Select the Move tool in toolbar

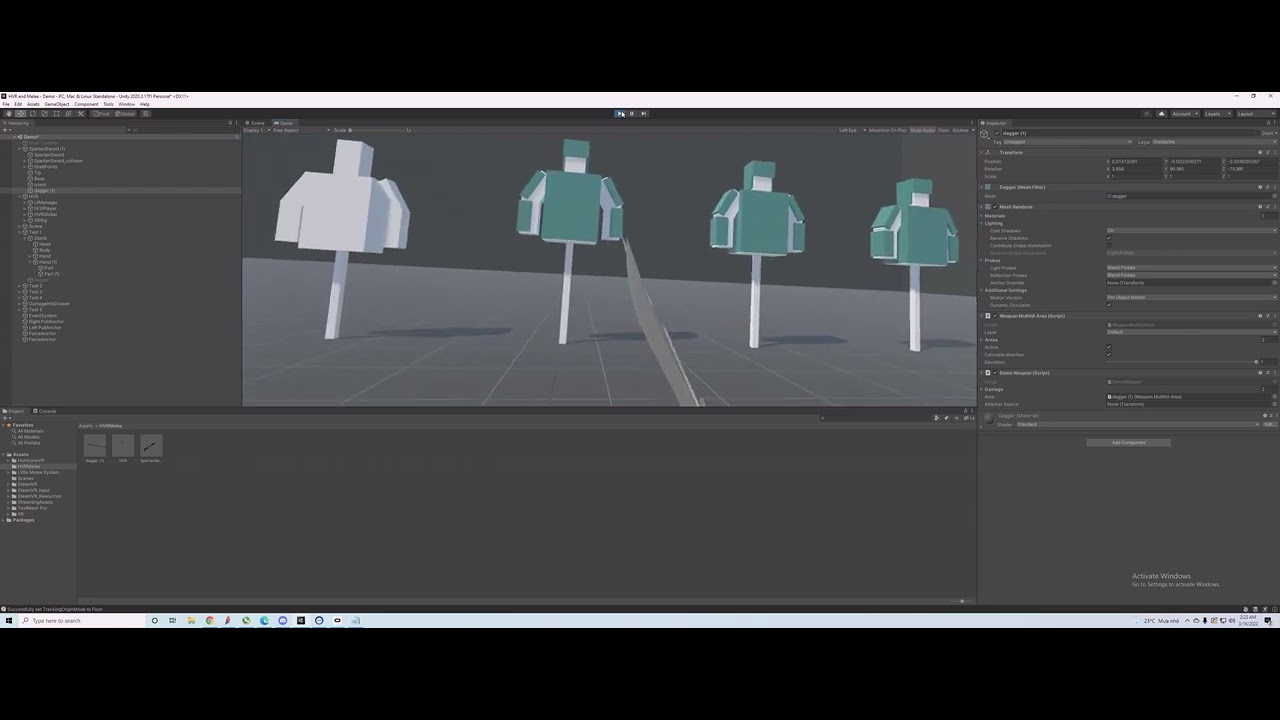20,113
